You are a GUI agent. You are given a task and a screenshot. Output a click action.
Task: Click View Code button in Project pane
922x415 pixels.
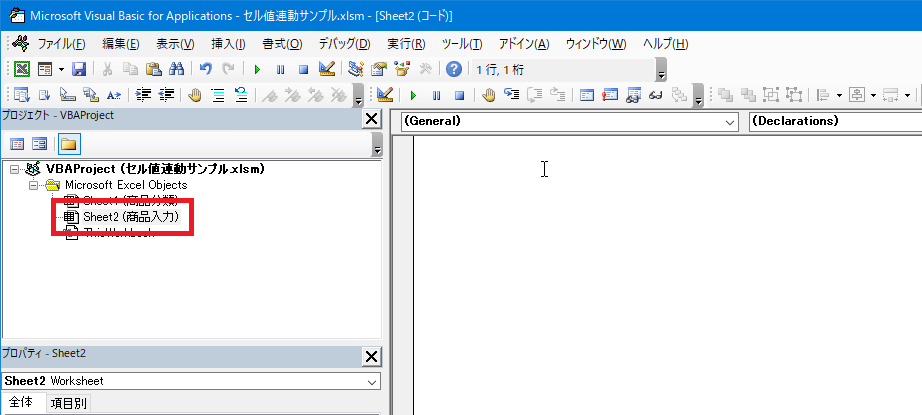tap(18, 143)
